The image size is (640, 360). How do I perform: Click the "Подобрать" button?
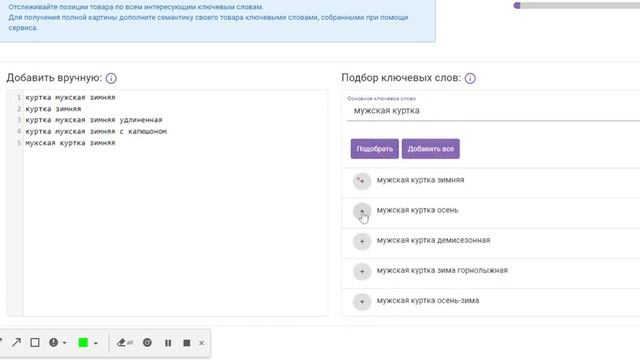[x=375, y=149]
